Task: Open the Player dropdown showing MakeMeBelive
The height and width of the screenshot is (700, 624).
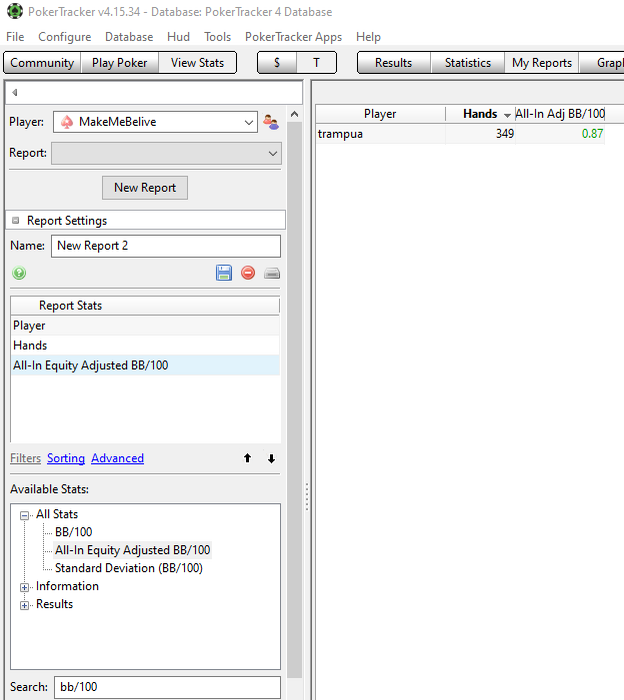Action: pos(155,122)
